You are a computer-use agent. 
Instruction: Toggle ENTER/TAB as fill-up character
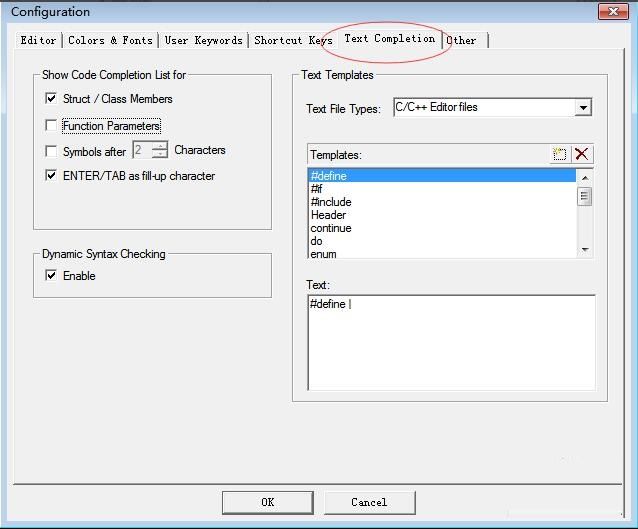tap(51, 176)
